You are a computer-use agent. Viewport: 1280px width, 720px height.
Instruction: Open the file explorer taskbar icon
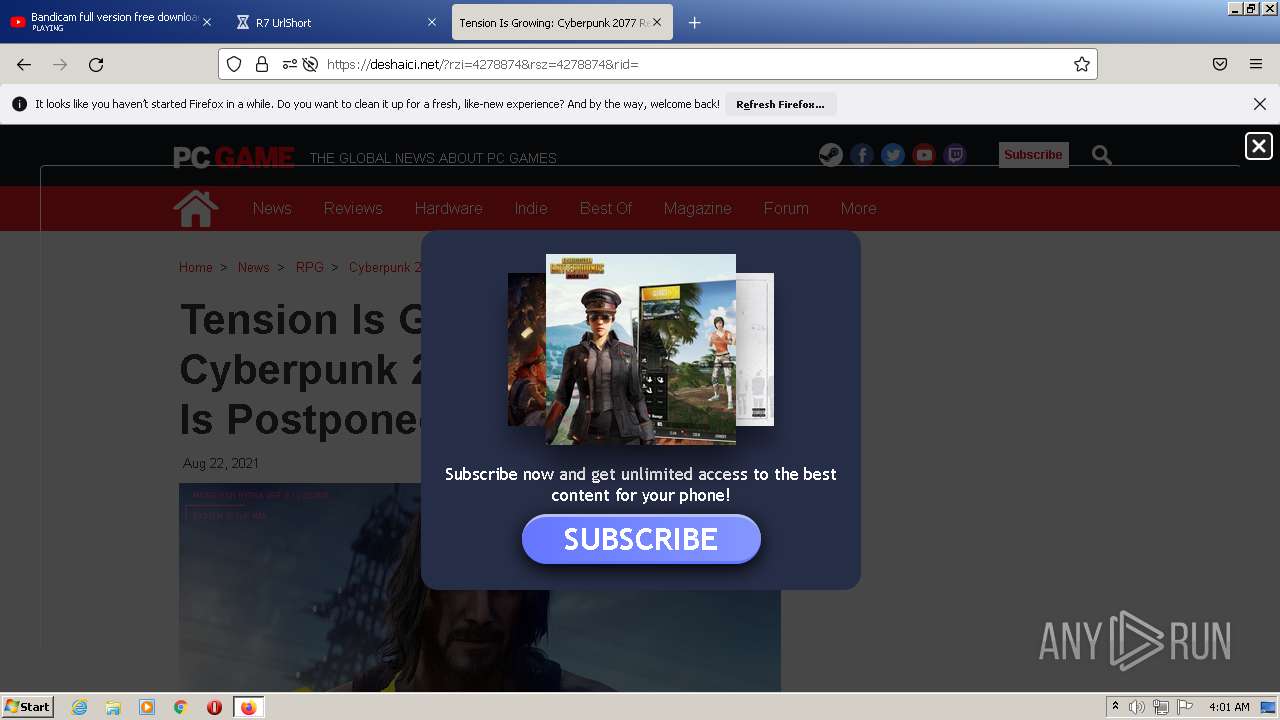tap(113, 707)
